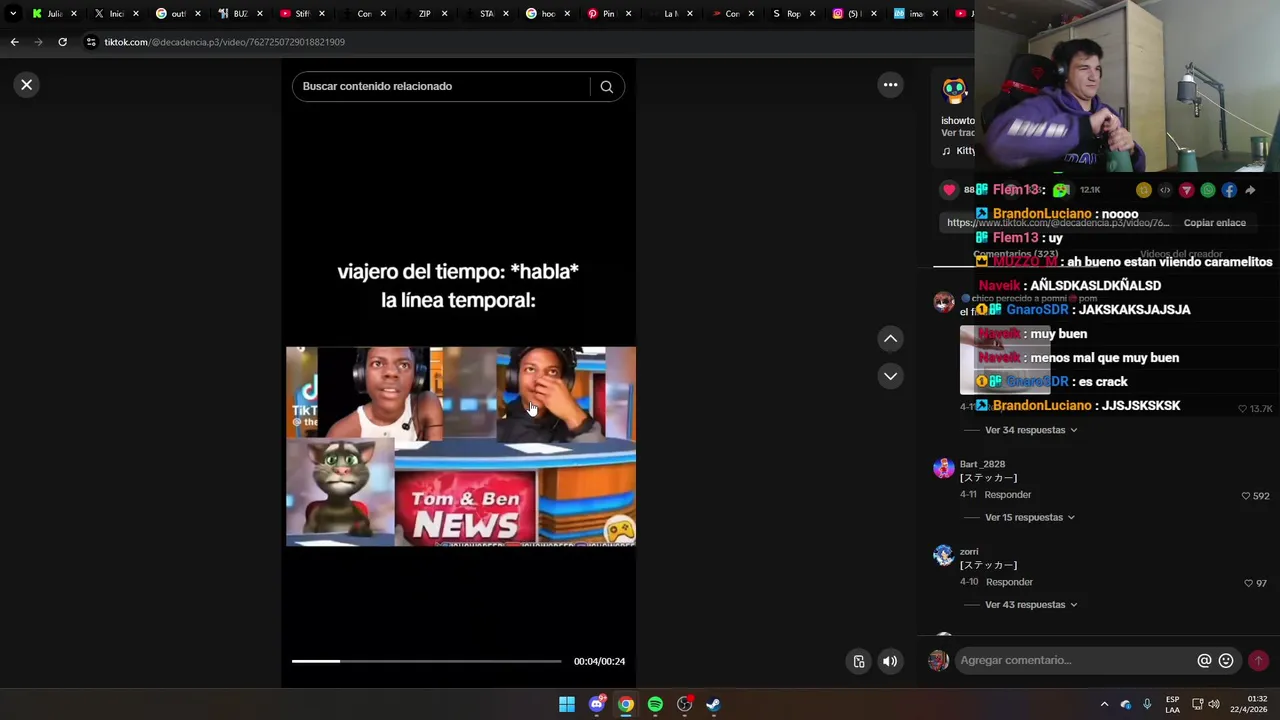Expand Ver 15 respuestas
Viewport: 1280px width, 720px height.
click(x=1029, y=518)
